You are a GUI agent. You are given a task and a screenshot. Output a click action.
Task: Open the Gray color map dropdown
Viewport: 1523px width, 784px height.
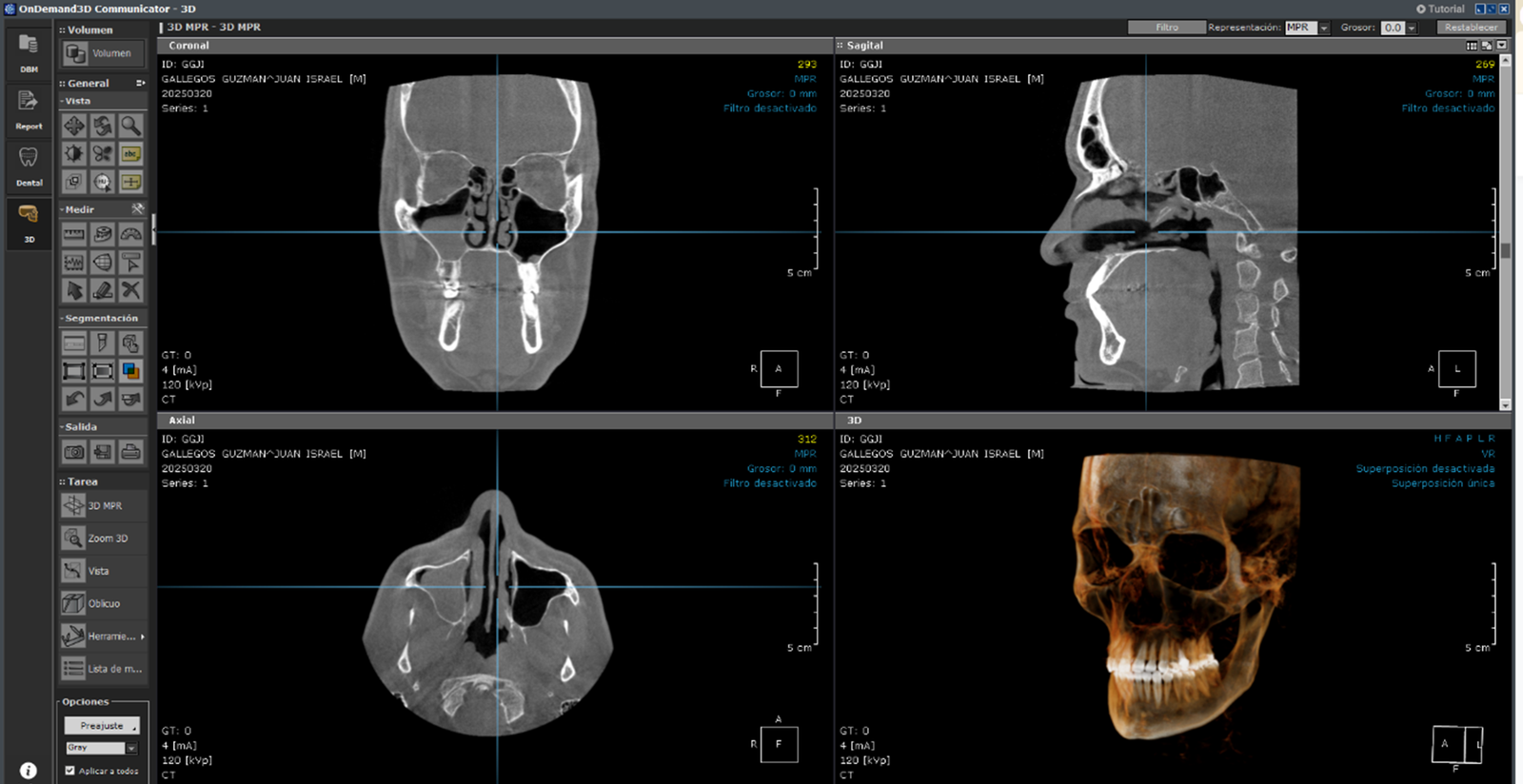131,748
